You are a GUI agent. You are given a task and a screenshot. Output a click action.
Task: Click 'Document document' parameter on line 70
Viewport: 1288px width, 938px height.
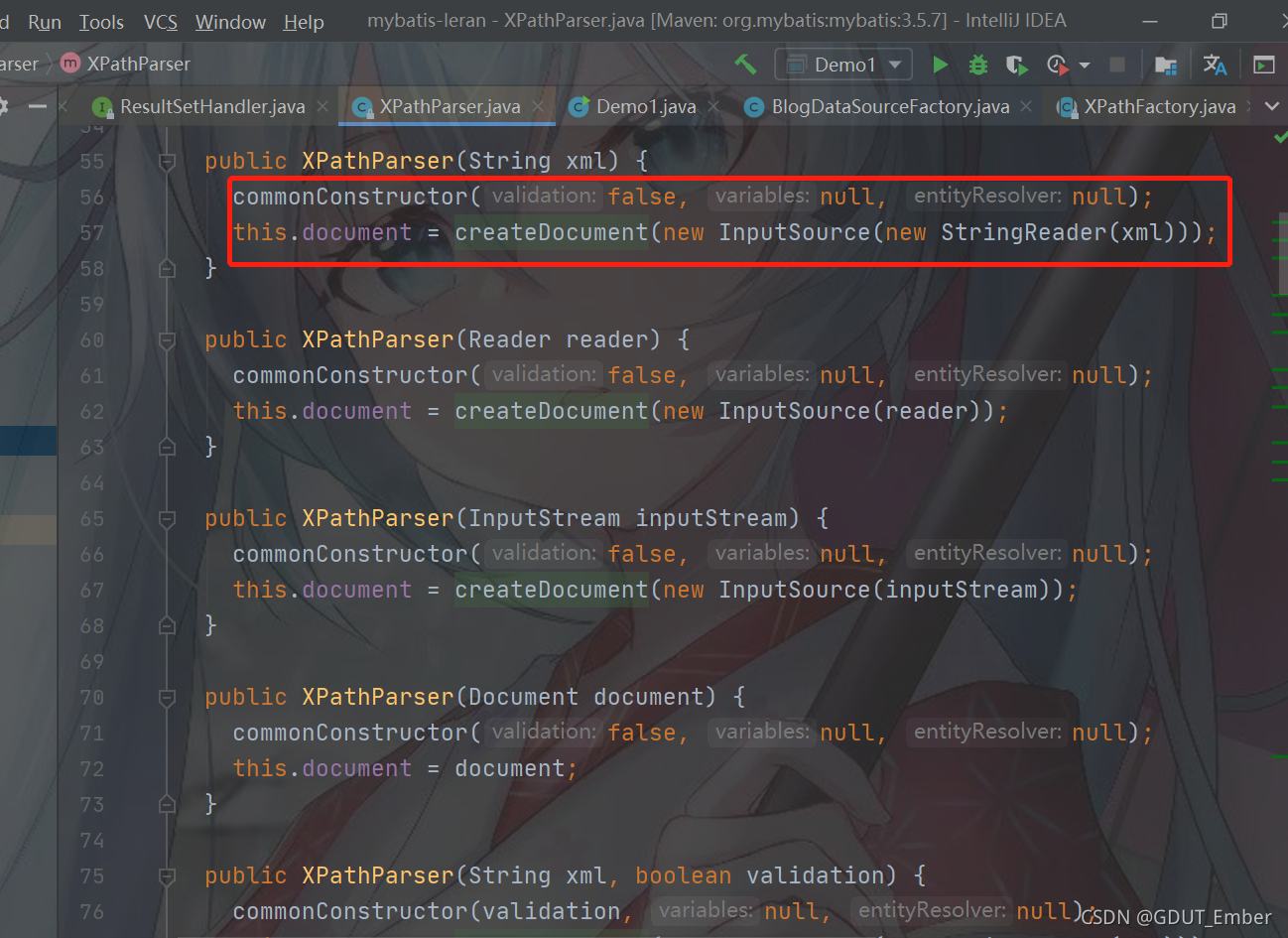[585, 697]
